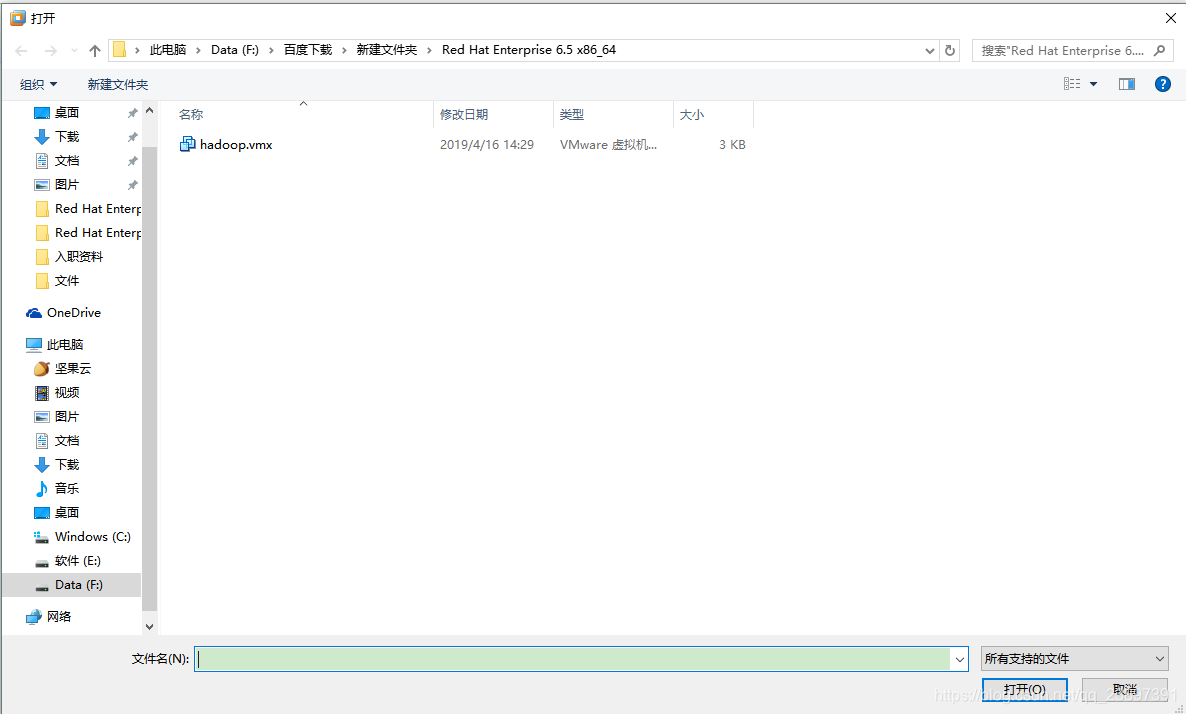Viewport: 1186px width, 714px height.
Task: Open pinned 文档 in quick access
Action: pos(67,161)
